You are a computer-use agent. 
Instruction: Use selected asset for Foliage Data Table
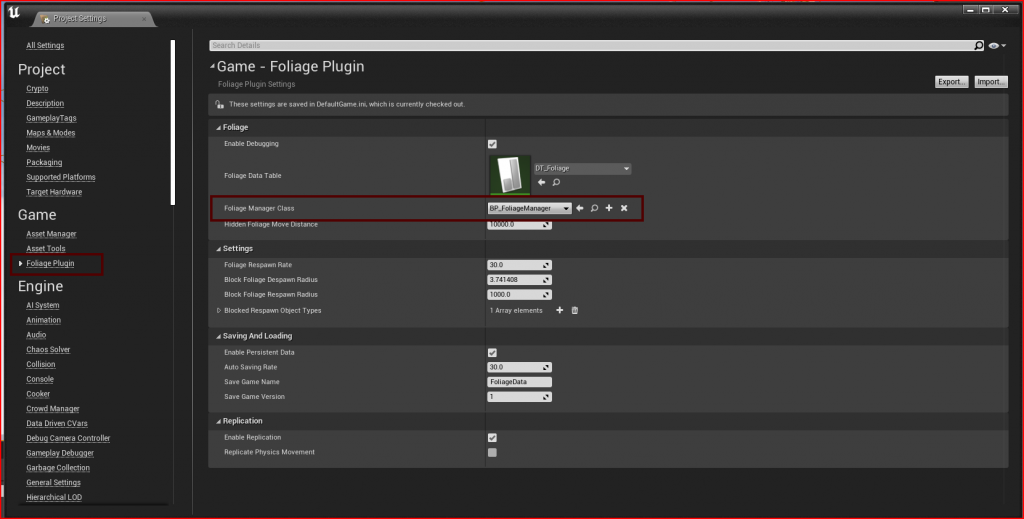click(541, 182)
